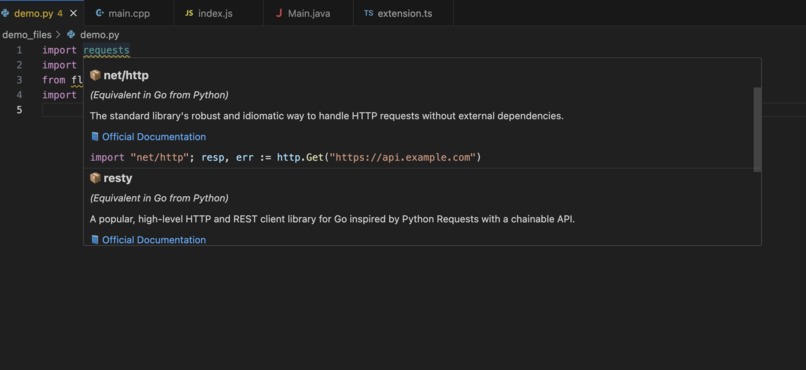
Task: Open the extension.ts tab
Action: tap(405, 13)
